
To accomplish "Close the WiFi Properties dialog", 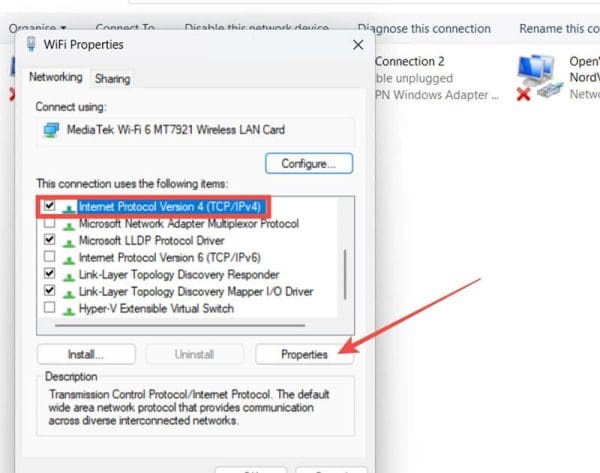I will click(x=357, y=46).
